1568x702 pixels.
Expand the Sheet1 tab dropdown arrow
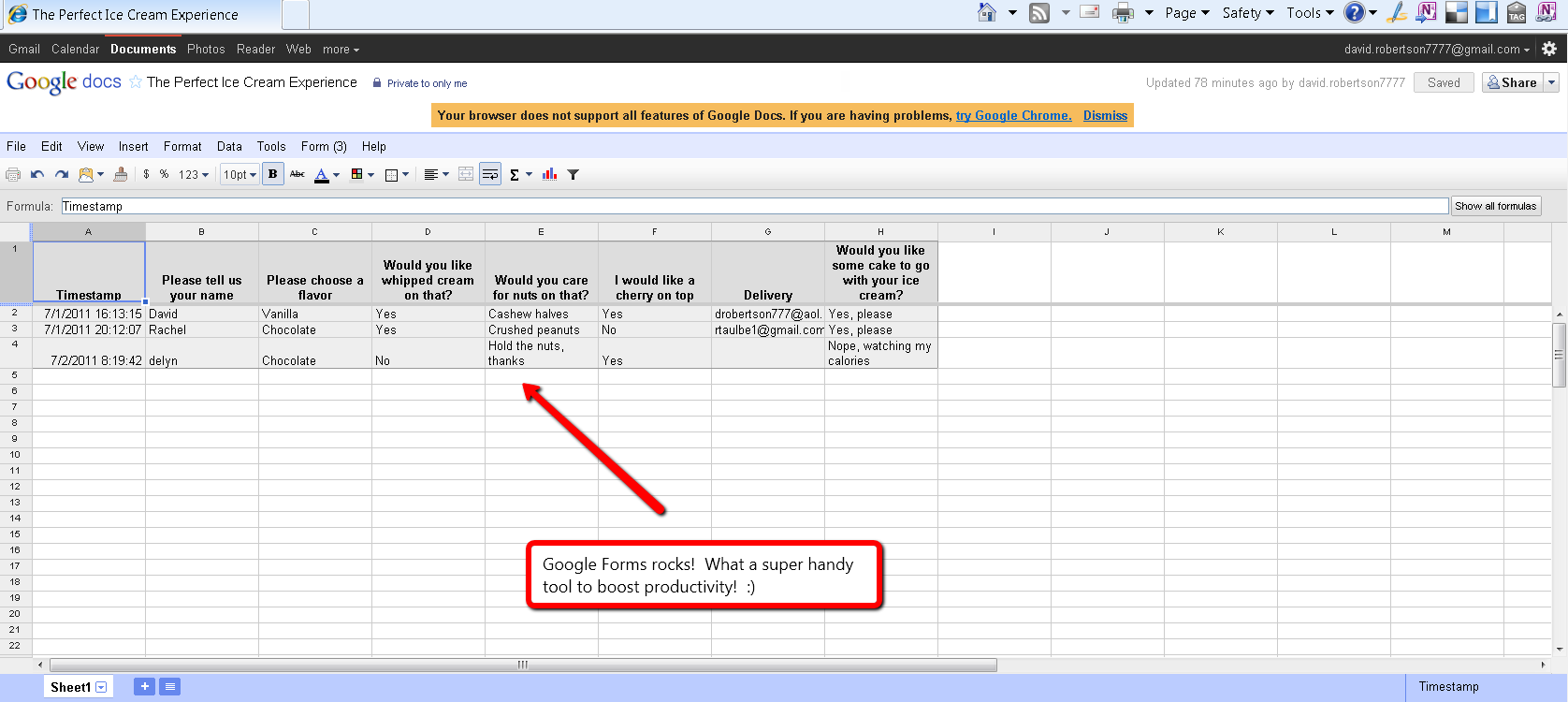point(102,687)
